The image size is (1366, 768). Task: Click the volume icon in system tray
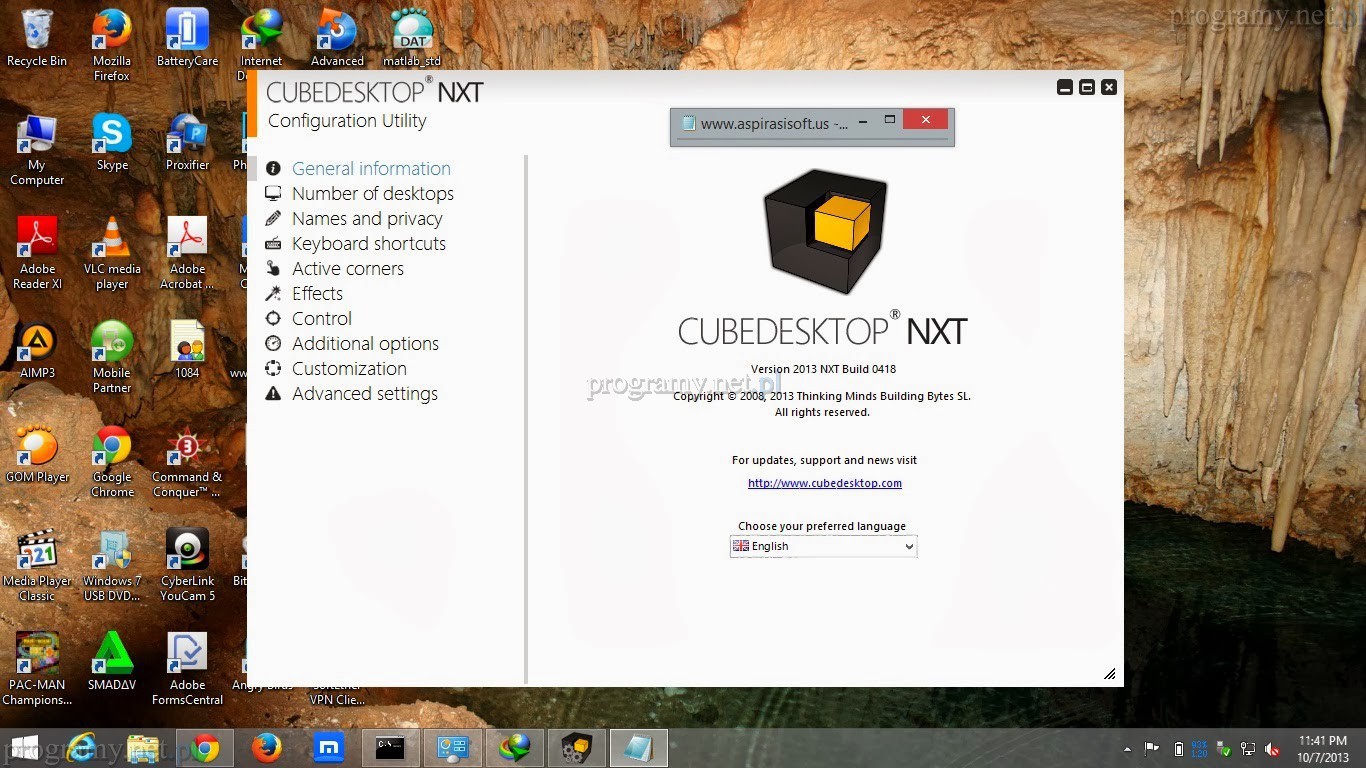pos(1272,749)
